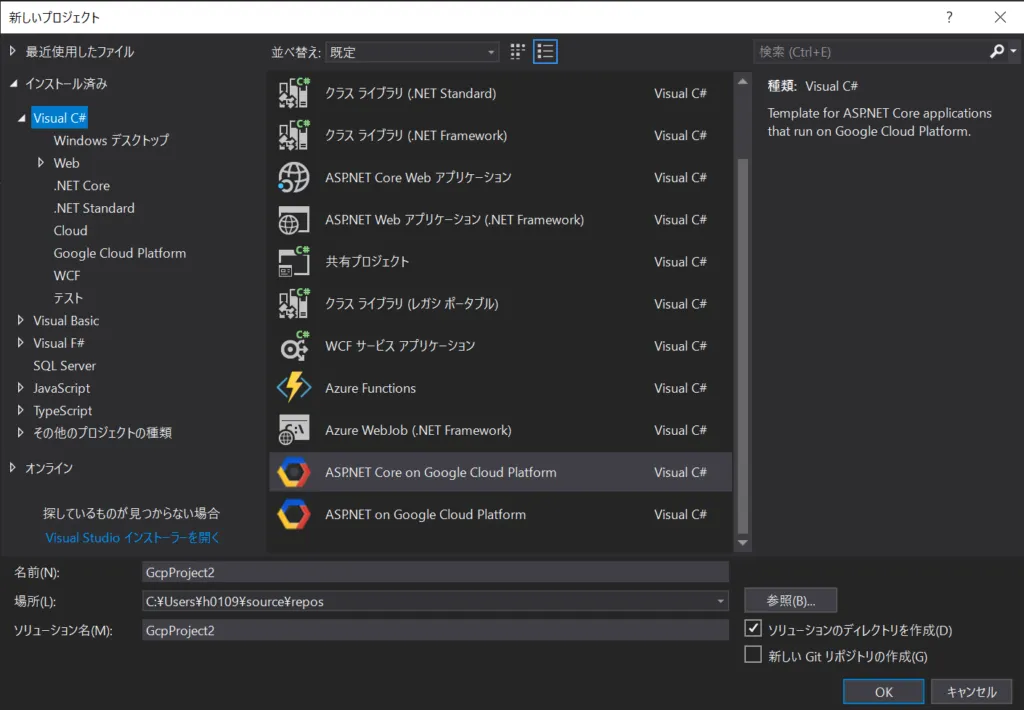Open the search options dropdown arrow
Screen dimensions: 1024x710
tap(1013, 51)
